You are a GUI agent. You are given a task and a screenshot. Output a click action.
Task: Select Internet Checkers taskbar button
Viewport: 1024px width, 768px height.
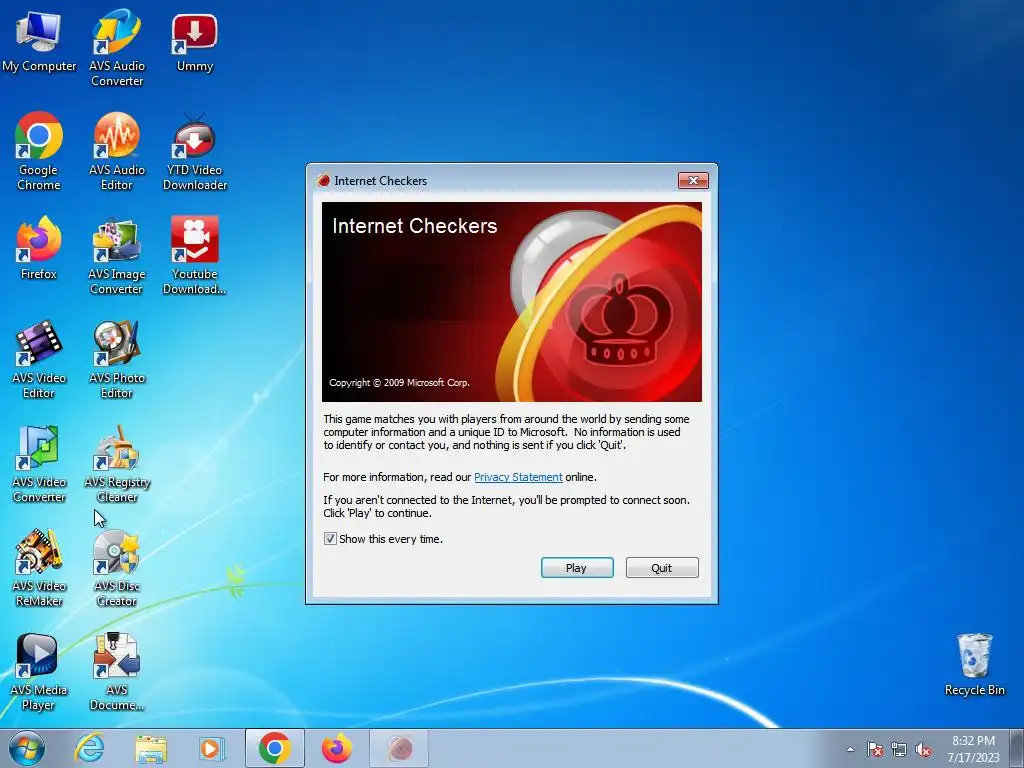coord(400,748)
